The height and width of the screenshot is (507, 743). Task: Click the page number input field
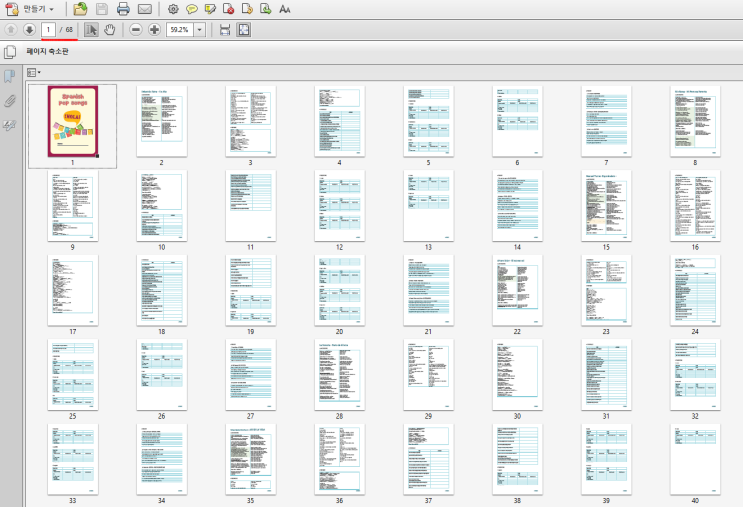coord(48,29)
